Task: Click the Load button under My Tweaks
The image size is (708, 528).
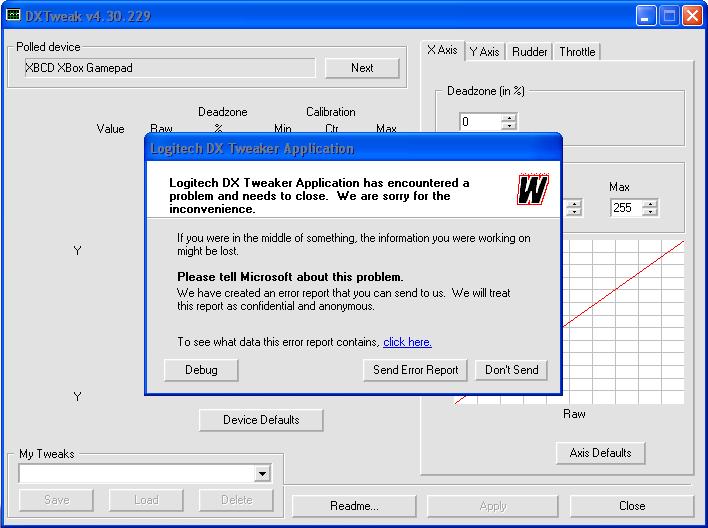Action: click(x=146, y=500)
